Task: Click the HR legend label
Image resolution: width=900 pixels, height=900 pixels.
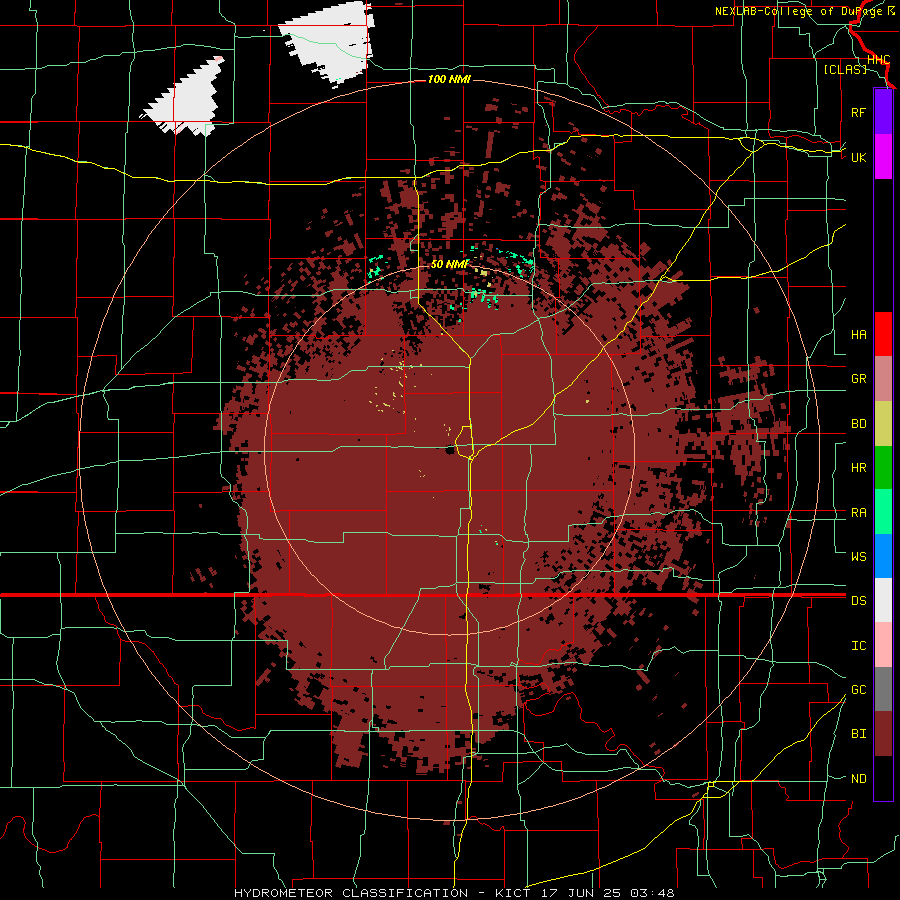Action: [x=858, y=468]
